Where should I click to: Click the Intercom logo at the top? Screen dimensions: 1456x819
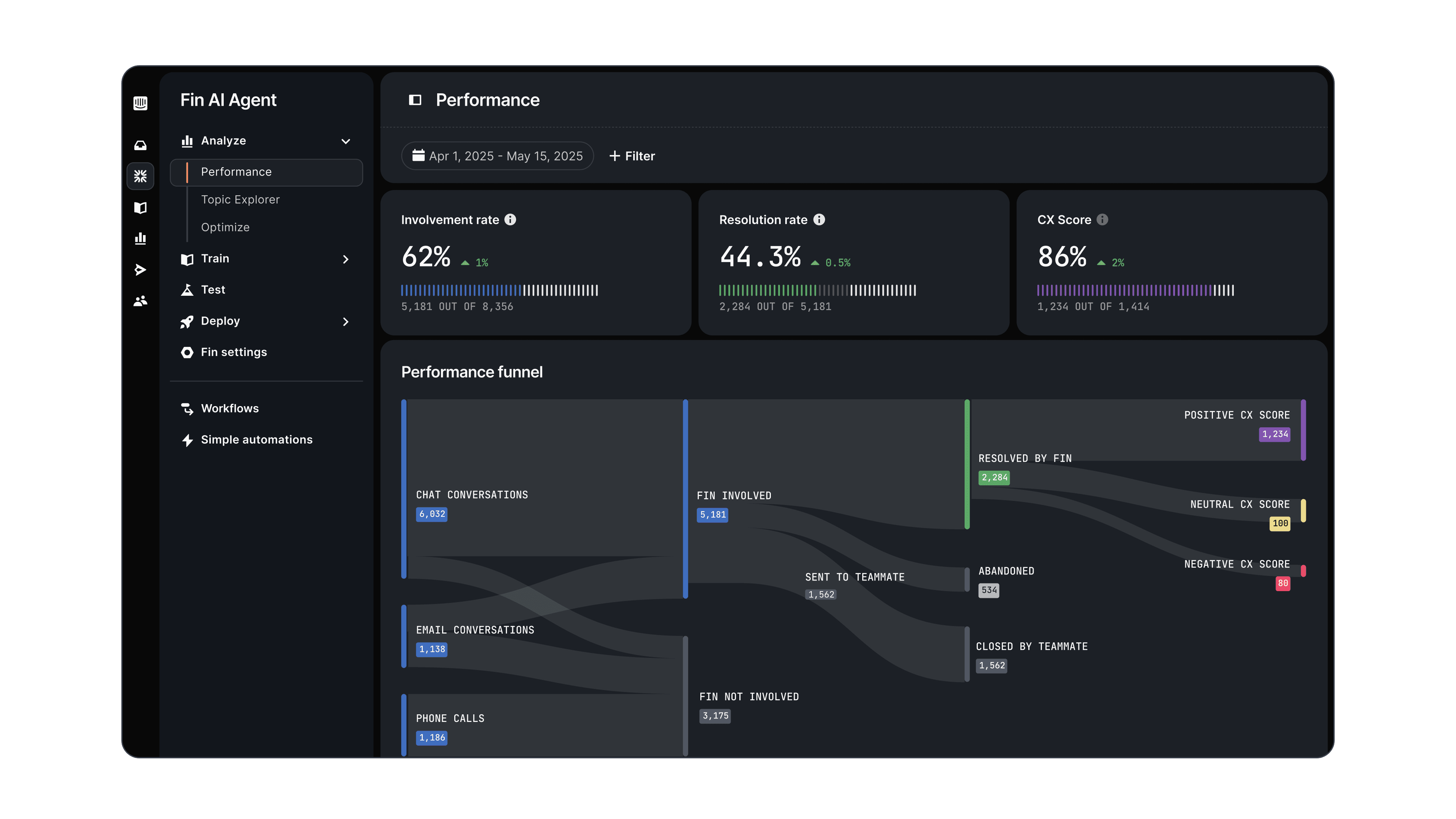point(140,104)
